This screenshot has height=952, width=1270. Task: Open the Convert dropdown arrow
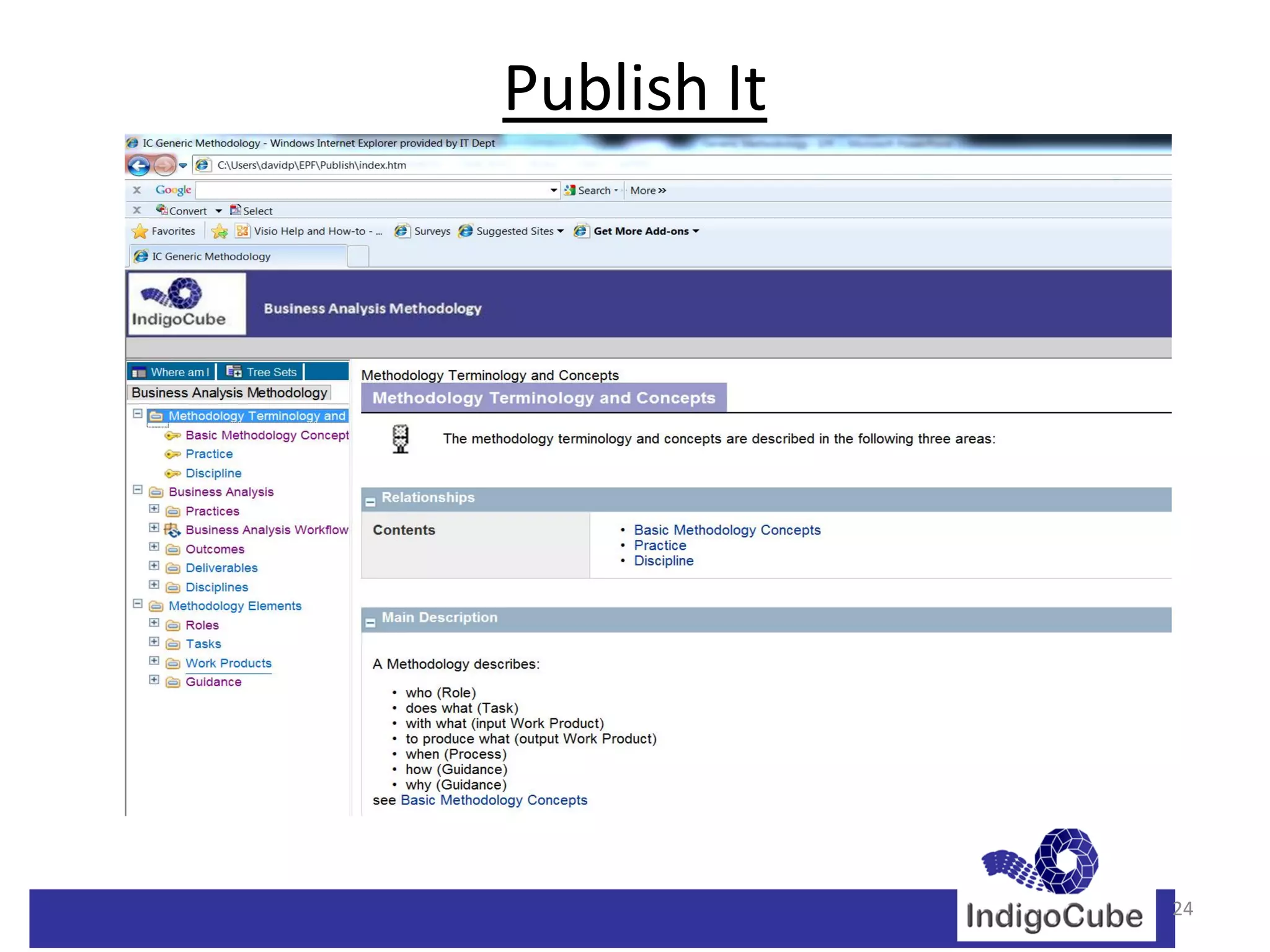pos(218,211)
